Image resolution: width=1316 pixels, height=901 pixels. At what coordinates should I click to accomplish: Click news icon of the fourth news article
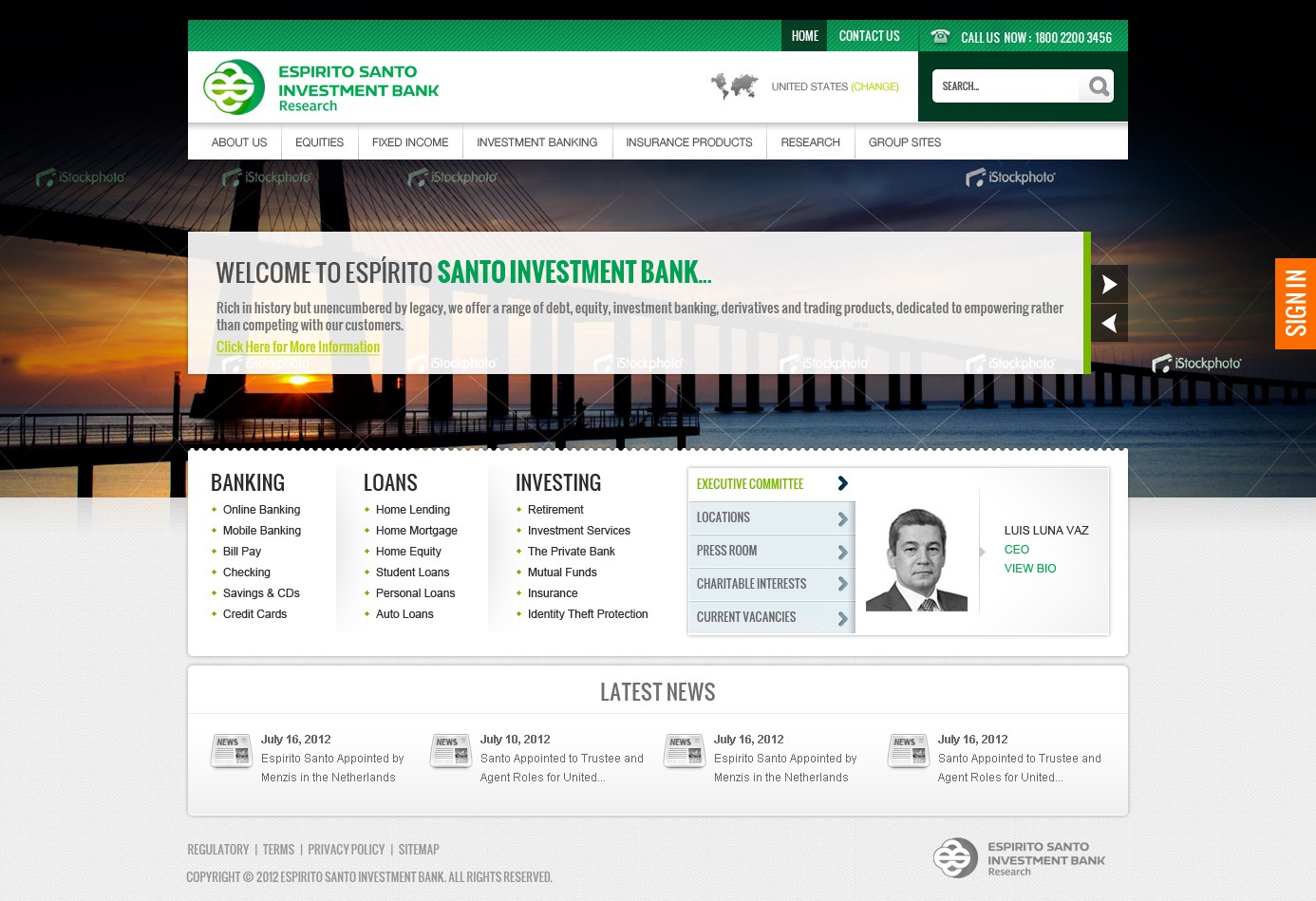[908, 750]
